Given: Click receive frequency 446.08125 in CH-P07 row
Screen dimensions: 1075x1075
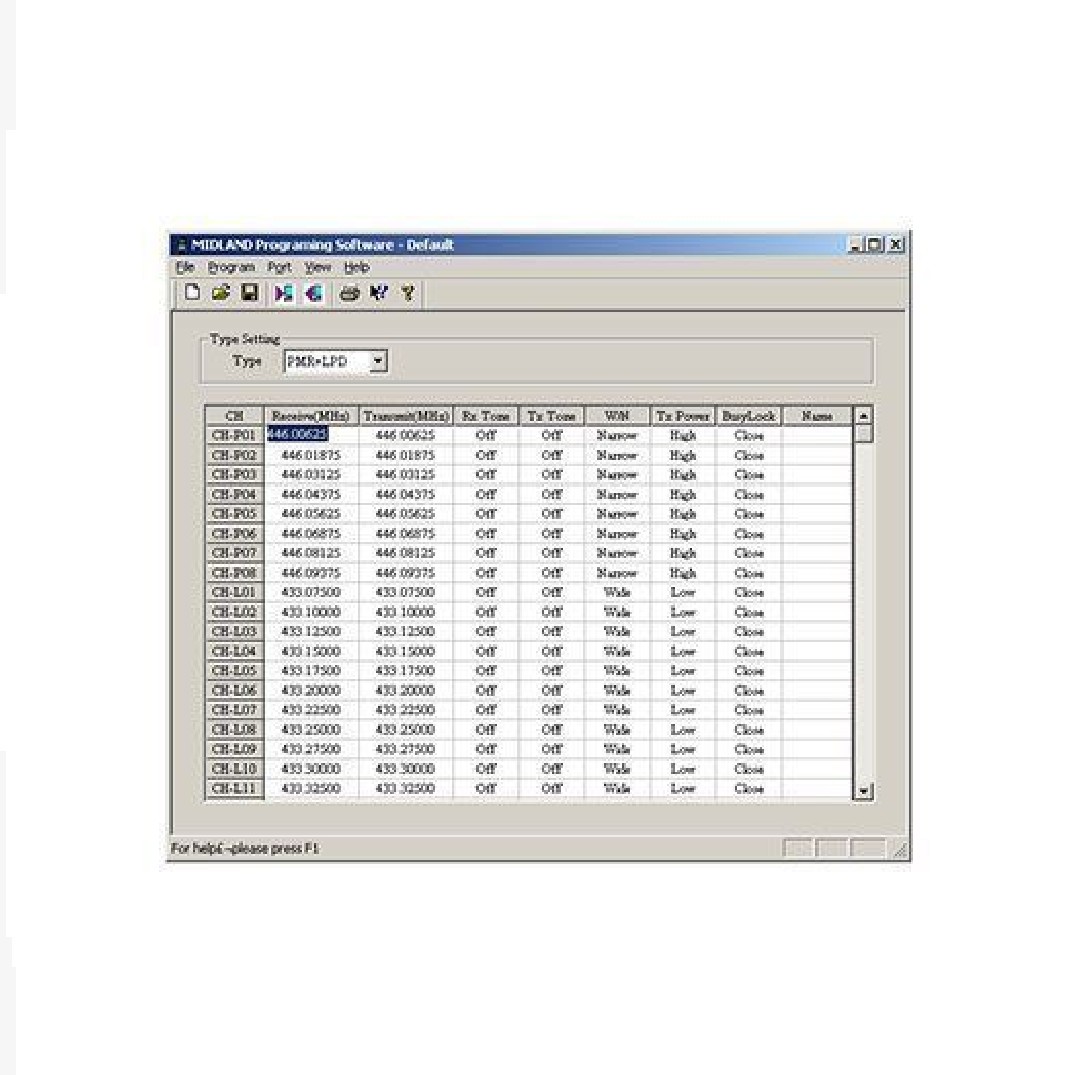Looking at the screenshot, I should click(311, 553).
